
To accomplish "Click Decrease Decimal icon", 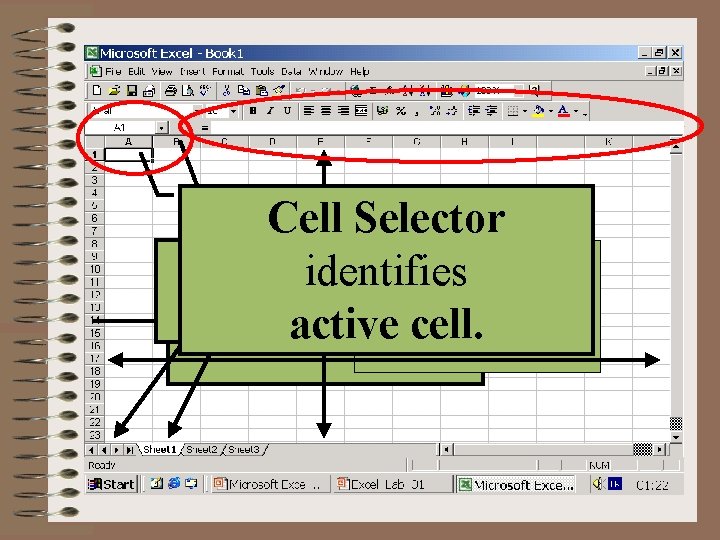I will 452,111.
